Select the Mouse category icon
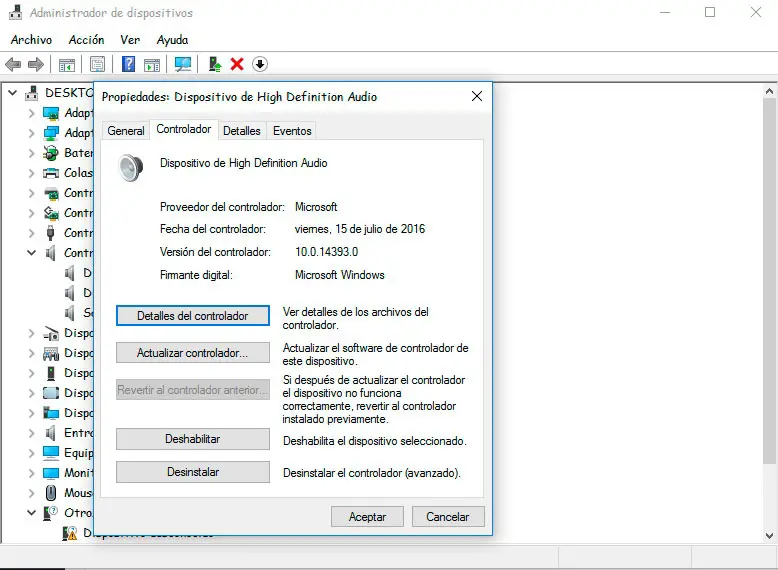Viewport: 778px width, 570px height. pyautogui.click(x=51, y=493)
